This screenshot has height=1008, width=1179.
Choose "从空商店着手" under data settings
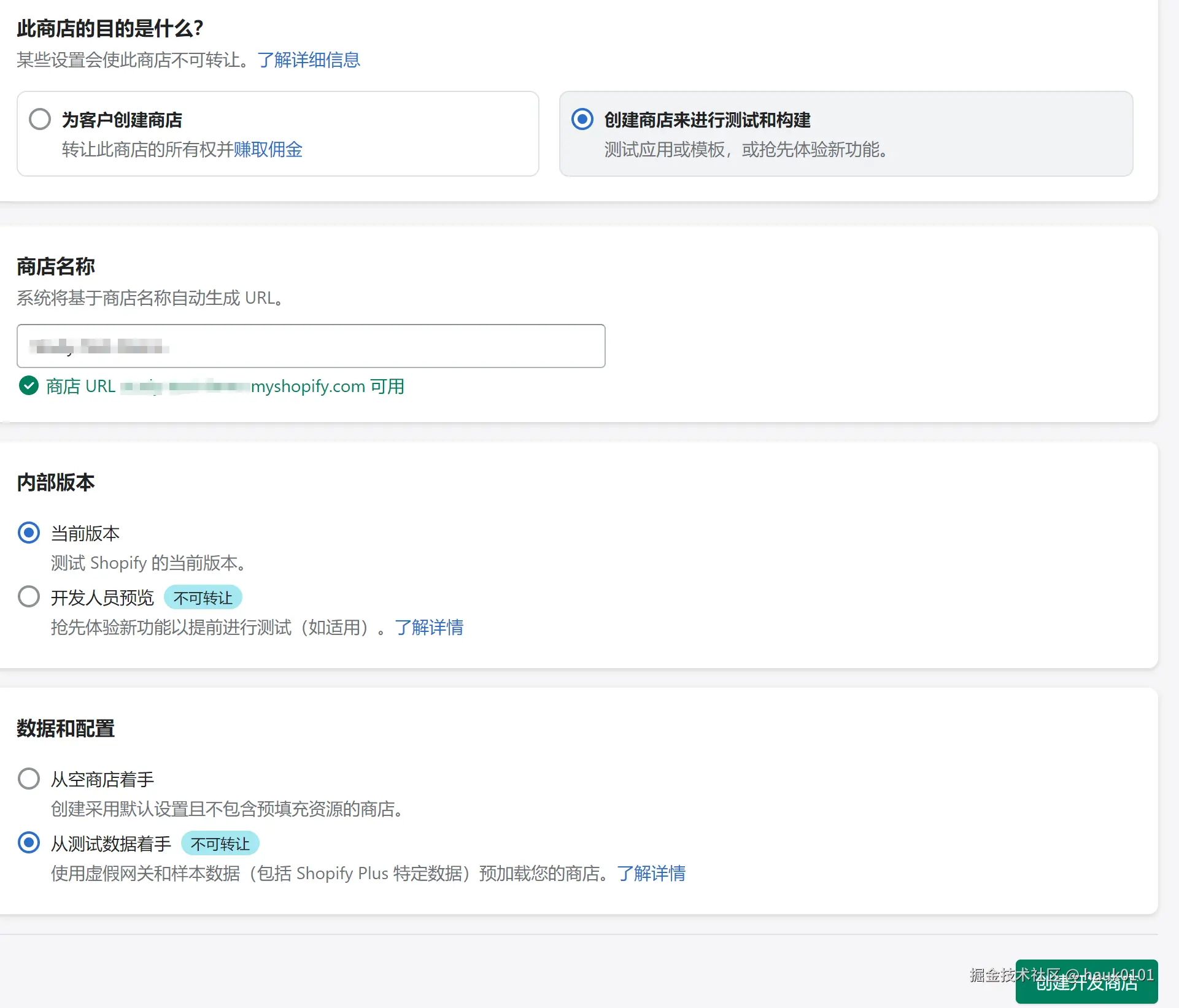coord(28,779)
